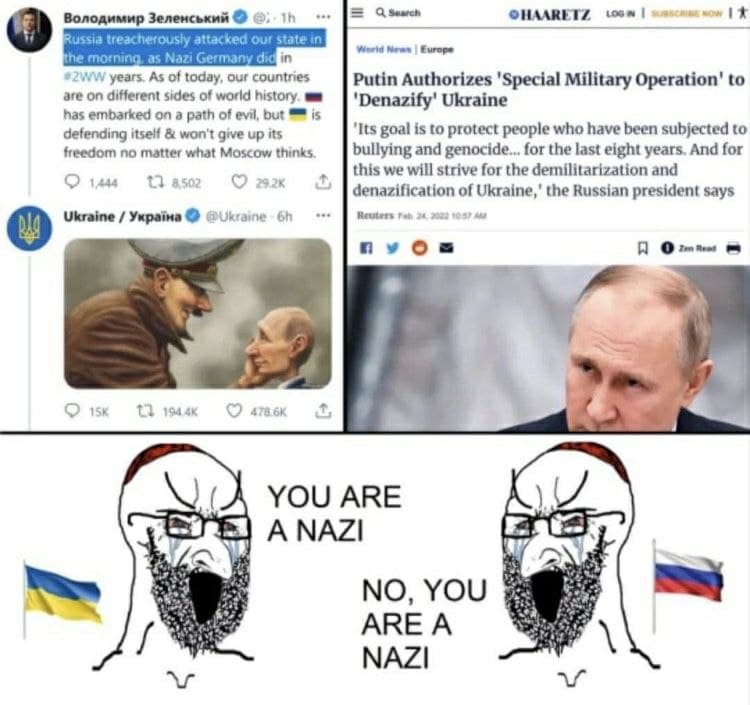Share article via Reddit icon

tap(419, 248)
